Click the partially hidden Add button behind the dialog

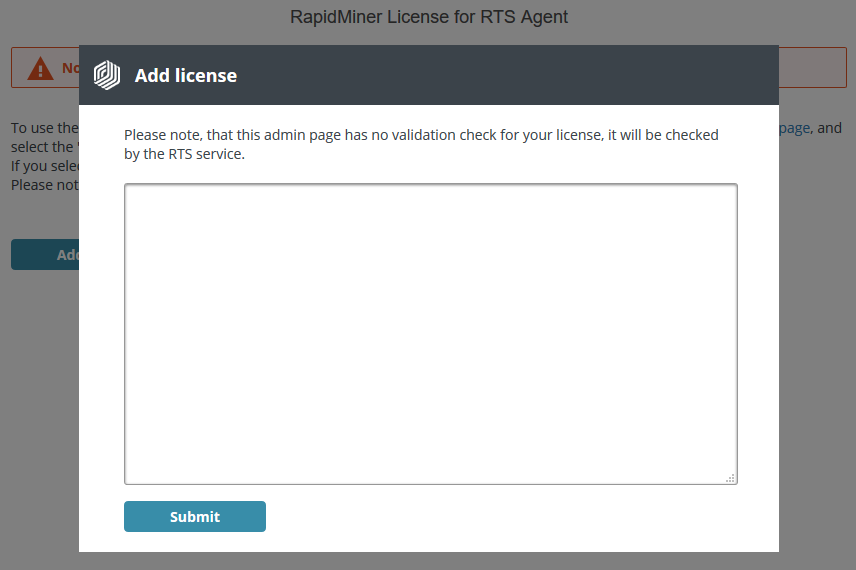tap(45, 254)
